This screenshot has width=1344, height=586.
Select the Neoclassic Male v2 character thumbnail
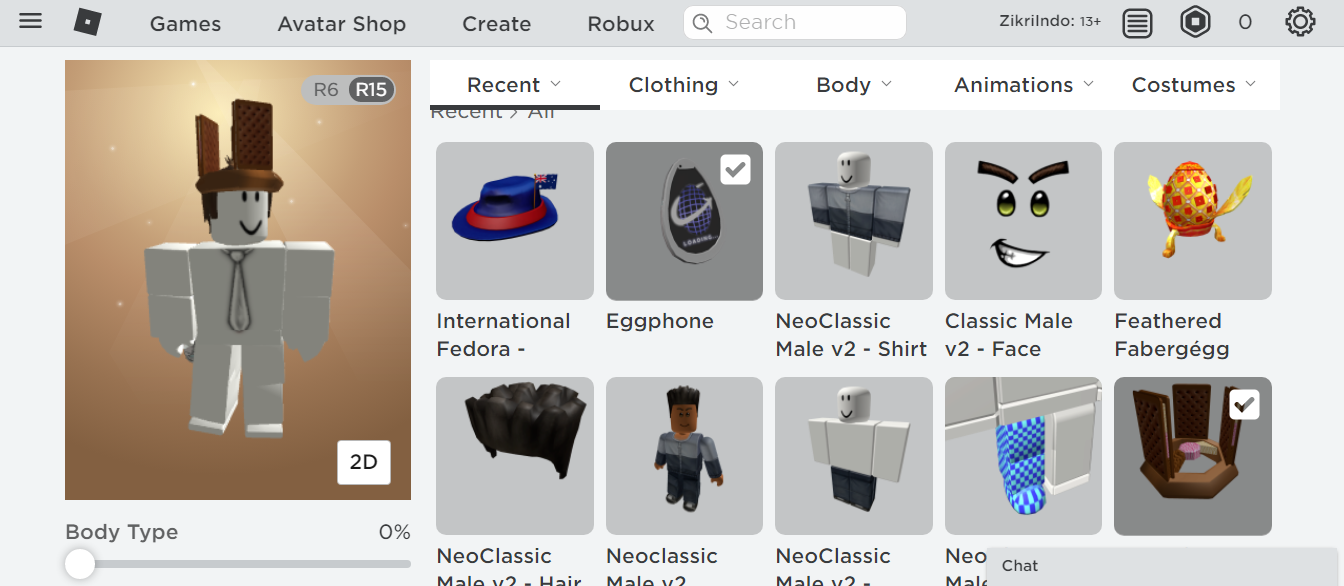coord(684,456)
